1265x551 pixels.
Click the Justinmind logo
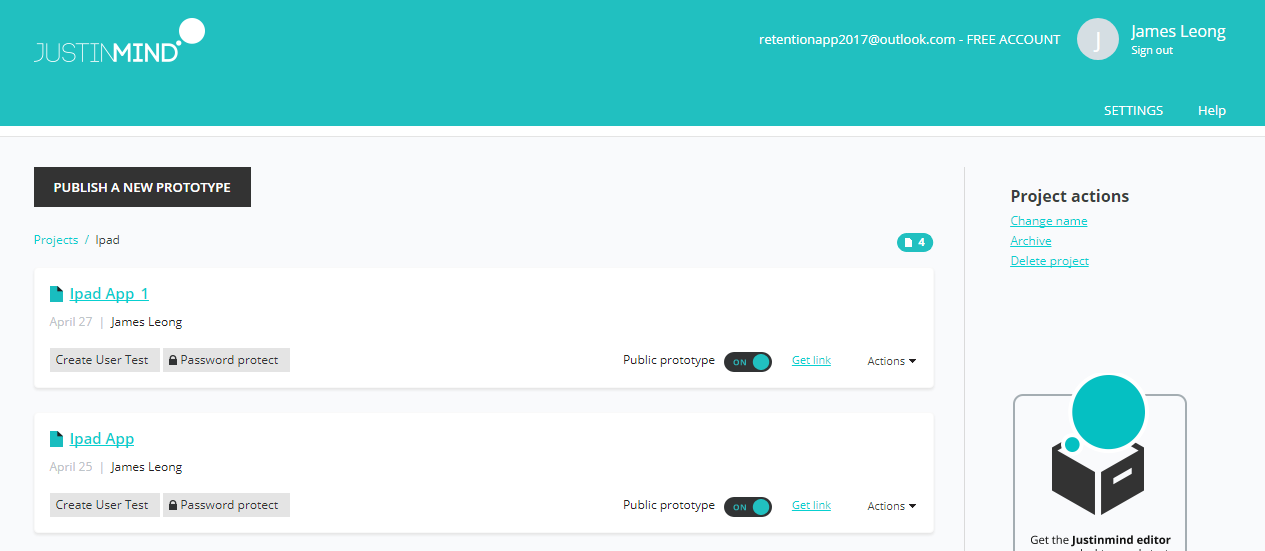[x=119, y=42]
